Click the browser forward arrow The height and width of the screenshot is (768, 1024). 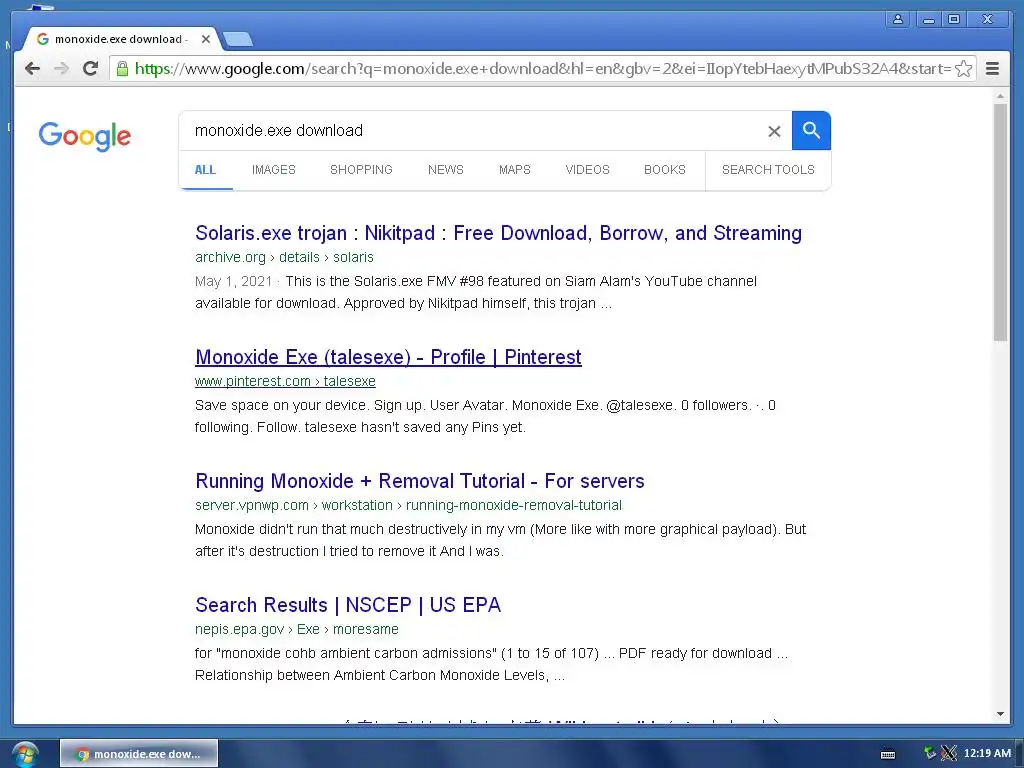coord(61,69)
